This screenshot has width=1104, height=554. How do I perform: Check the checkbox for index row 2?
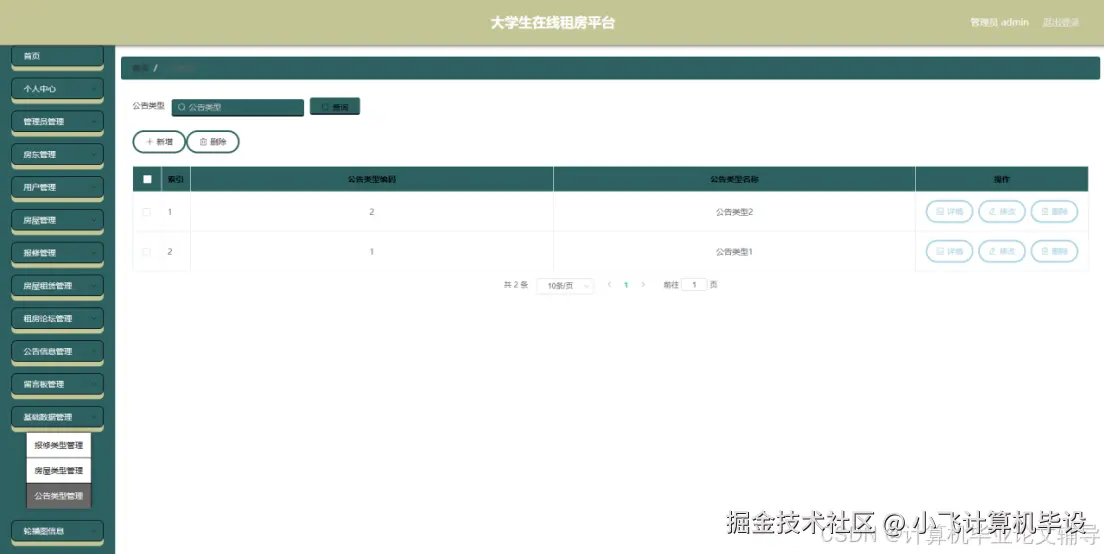pos(146,252)
